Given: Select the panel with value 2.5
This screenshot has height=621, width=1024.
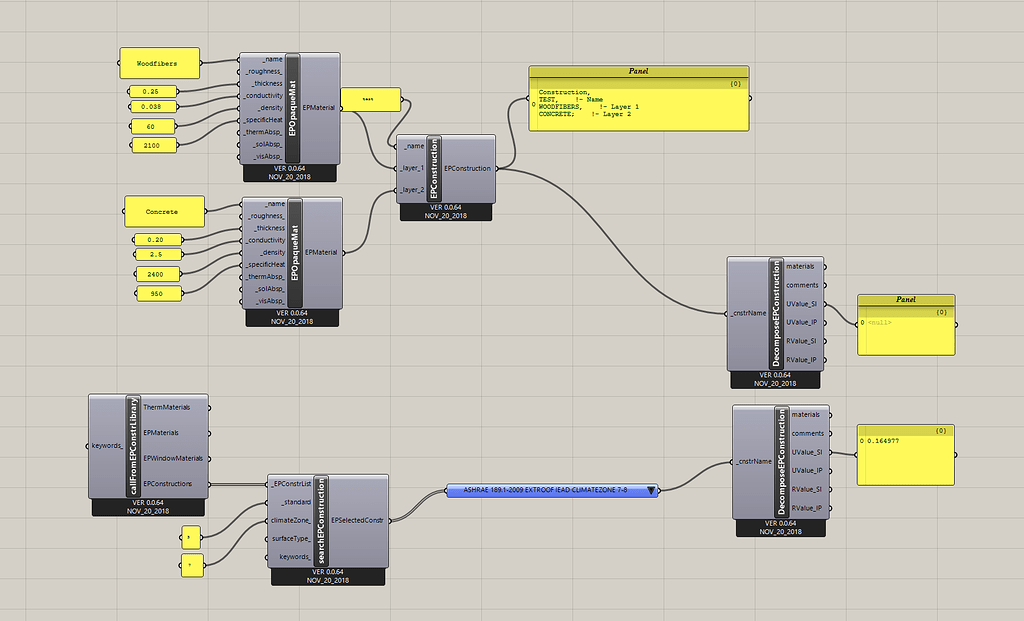Looking at the screenshot, I should coord(157,254).
